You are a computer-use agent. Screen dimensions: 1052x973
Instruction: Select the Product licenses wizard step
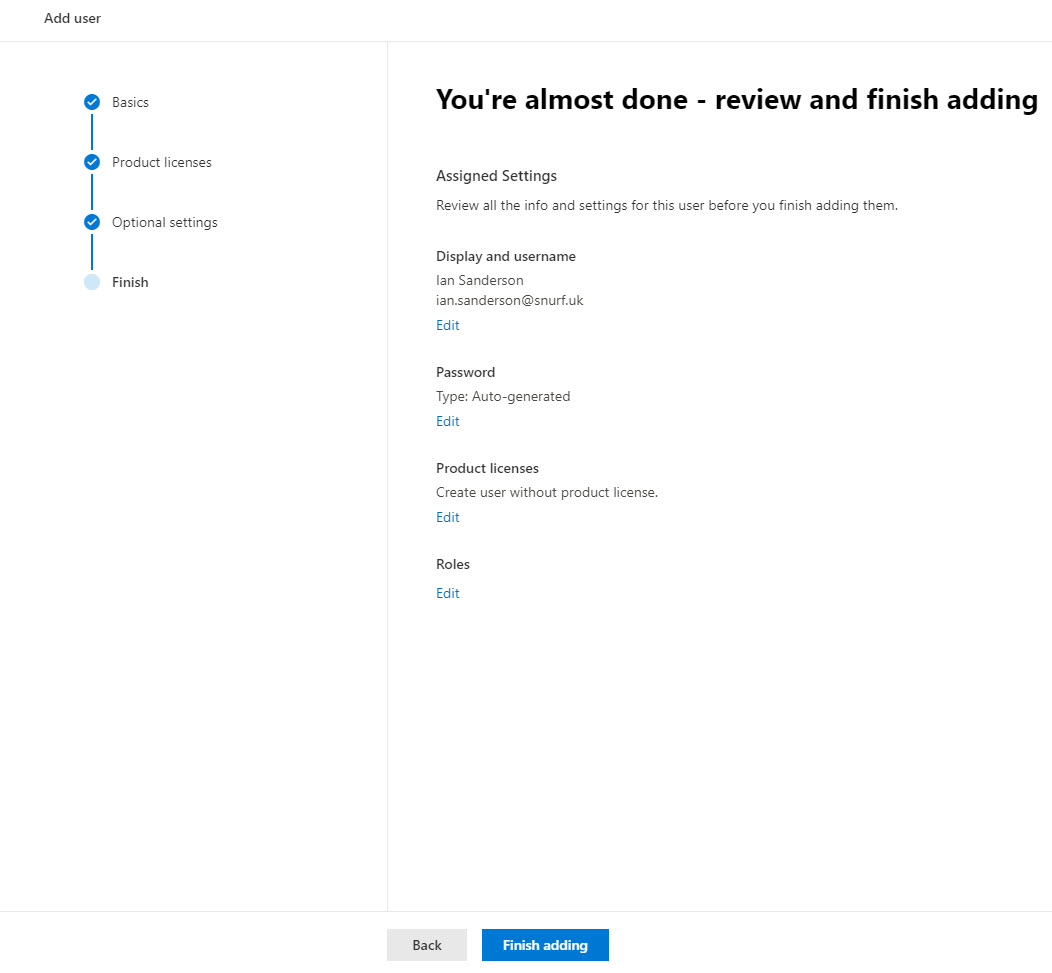162,162
